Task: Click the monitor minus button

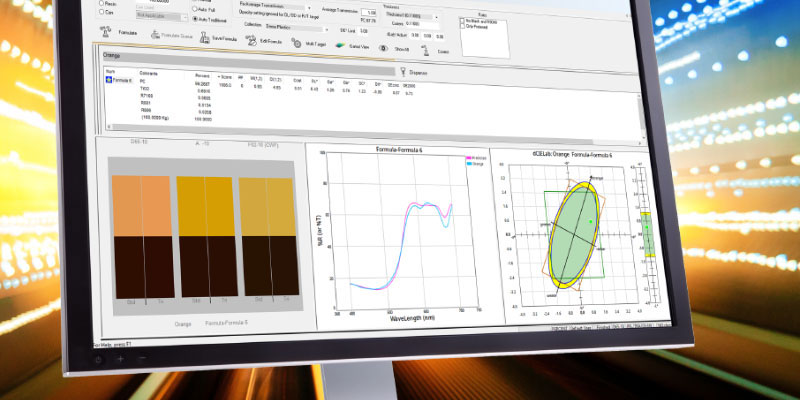Action: click(x=143, y=358)
